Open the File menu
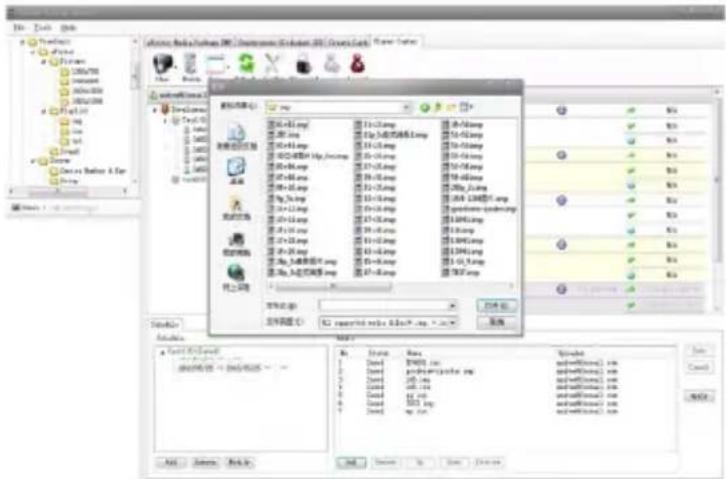Viewport: 726px width, 479px height. tap(19, 28)
